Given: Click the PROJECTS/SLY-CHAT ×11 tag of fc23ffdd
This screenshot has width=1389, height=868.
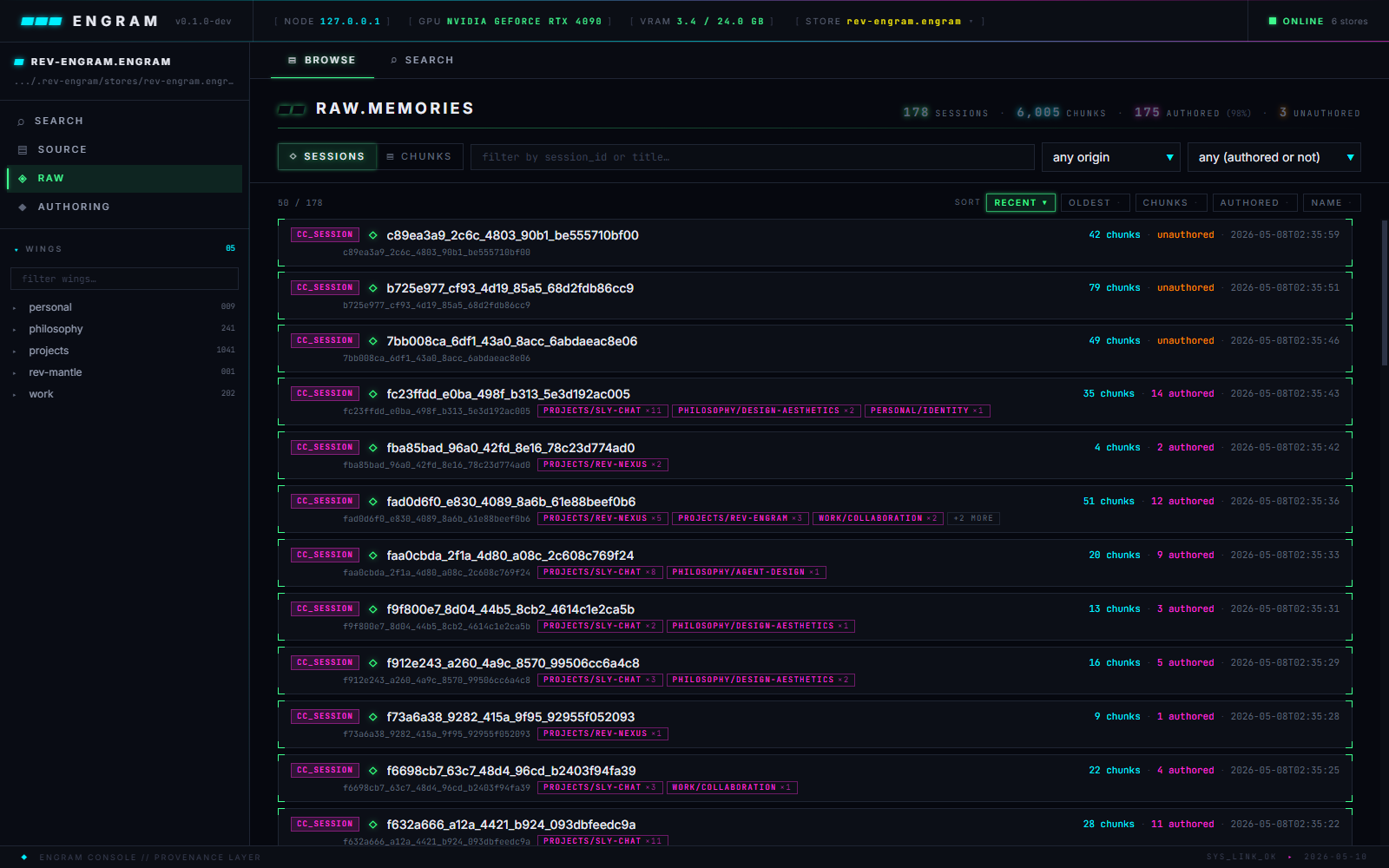Looking at the screenshot, I should click(602, 411).
